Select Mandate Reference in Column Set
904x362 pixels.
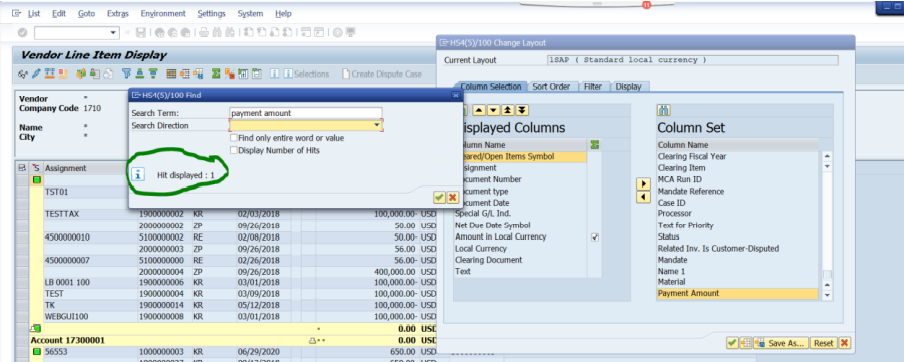click(x=737, y=191)
